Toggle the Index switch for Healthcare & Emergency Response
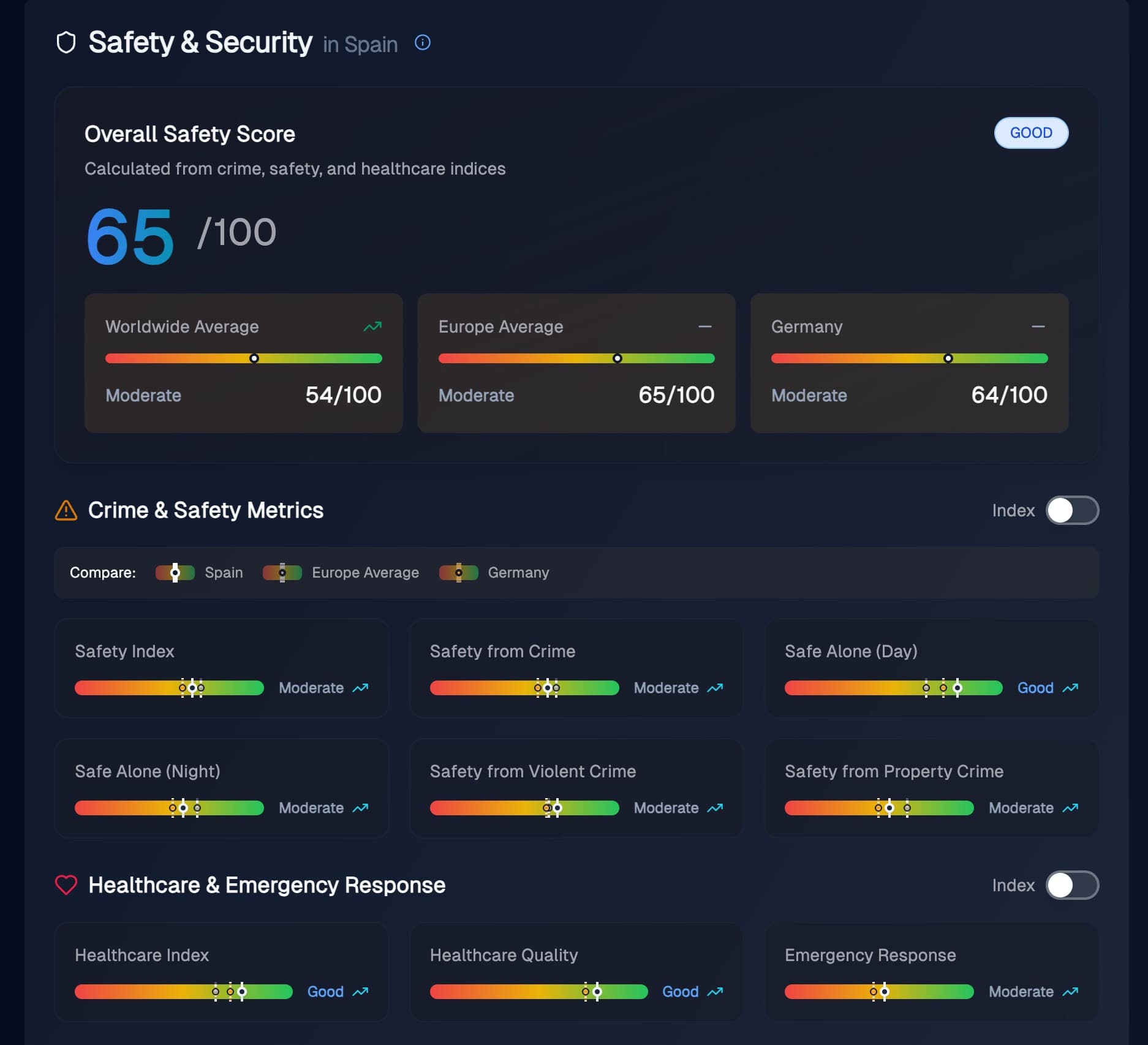 click(x=1072, y=885)
